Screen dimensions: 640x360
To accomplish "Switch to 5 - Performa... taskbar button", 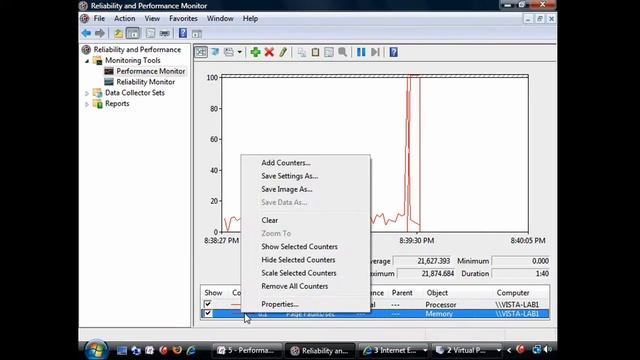I will point(247,350).
